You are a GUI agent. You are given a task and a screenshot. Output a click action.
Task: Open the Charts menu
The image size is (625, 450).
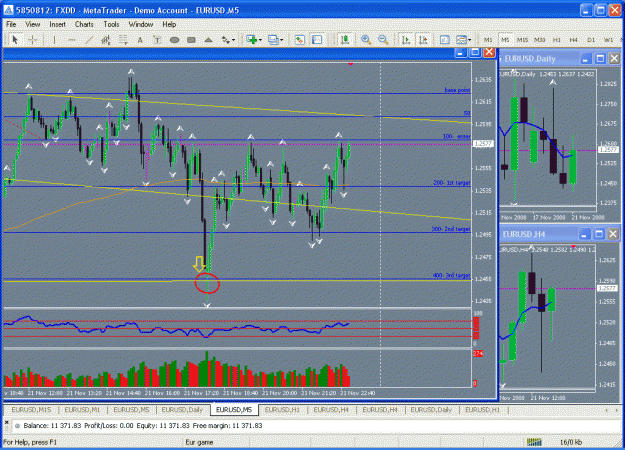(84, 24)
